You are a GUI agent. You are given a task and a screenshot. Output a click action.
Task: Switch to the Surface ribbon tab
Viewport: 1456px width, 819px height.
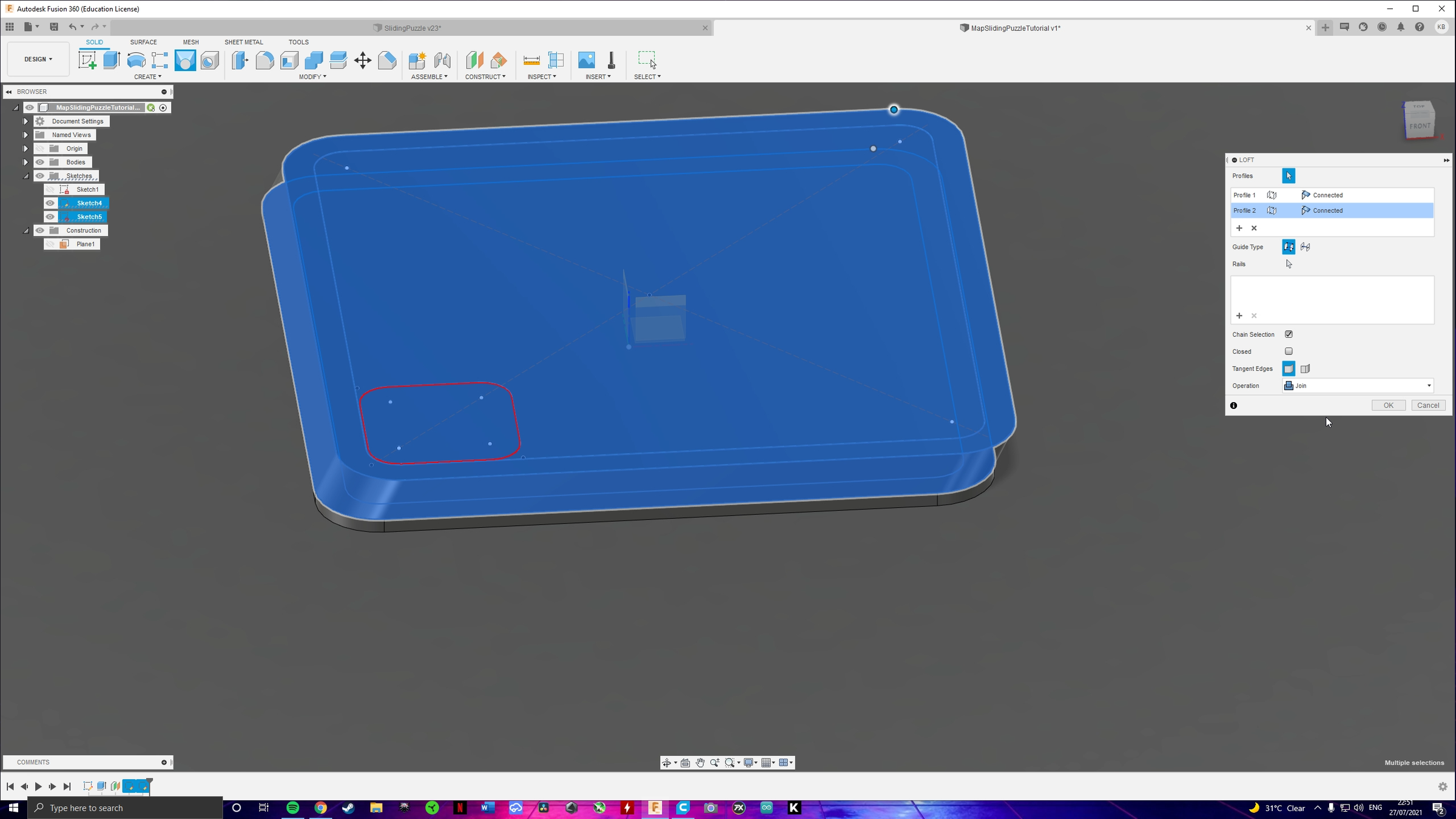(143, 42)
